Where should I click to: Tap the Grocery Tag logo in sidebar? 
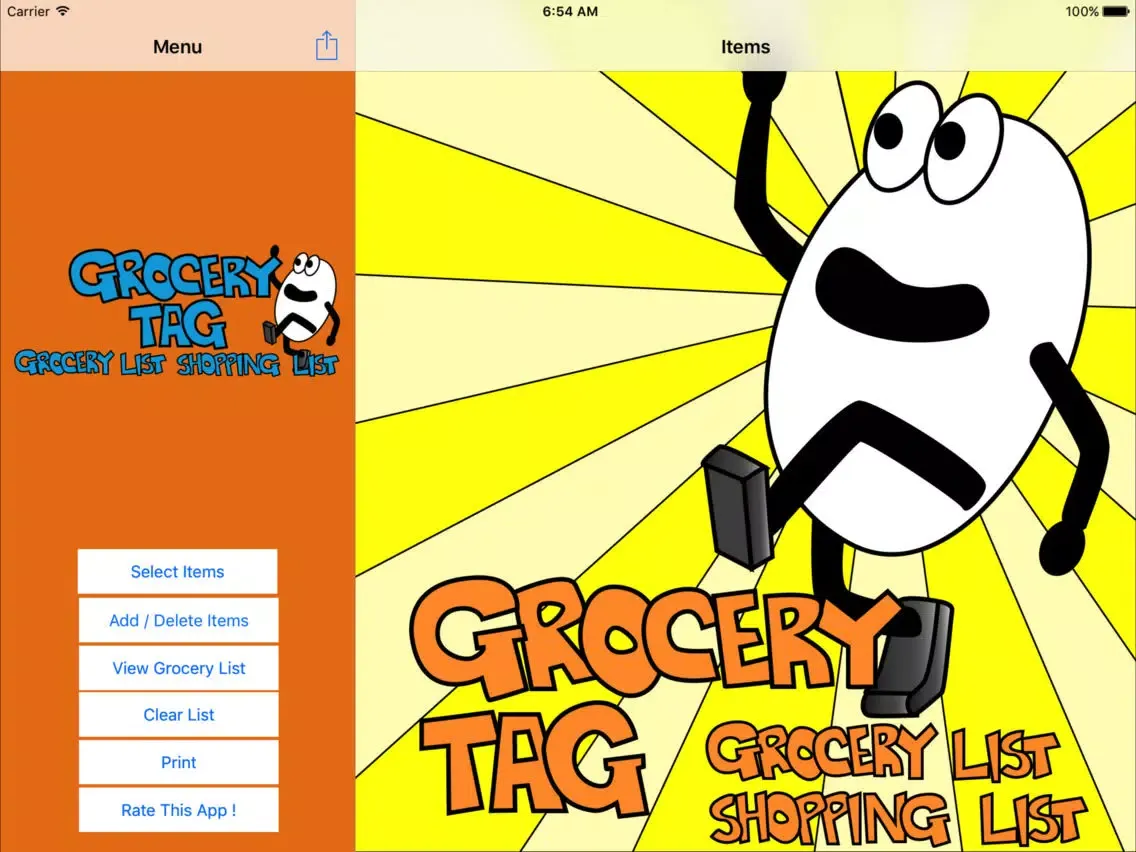point(177,311)
